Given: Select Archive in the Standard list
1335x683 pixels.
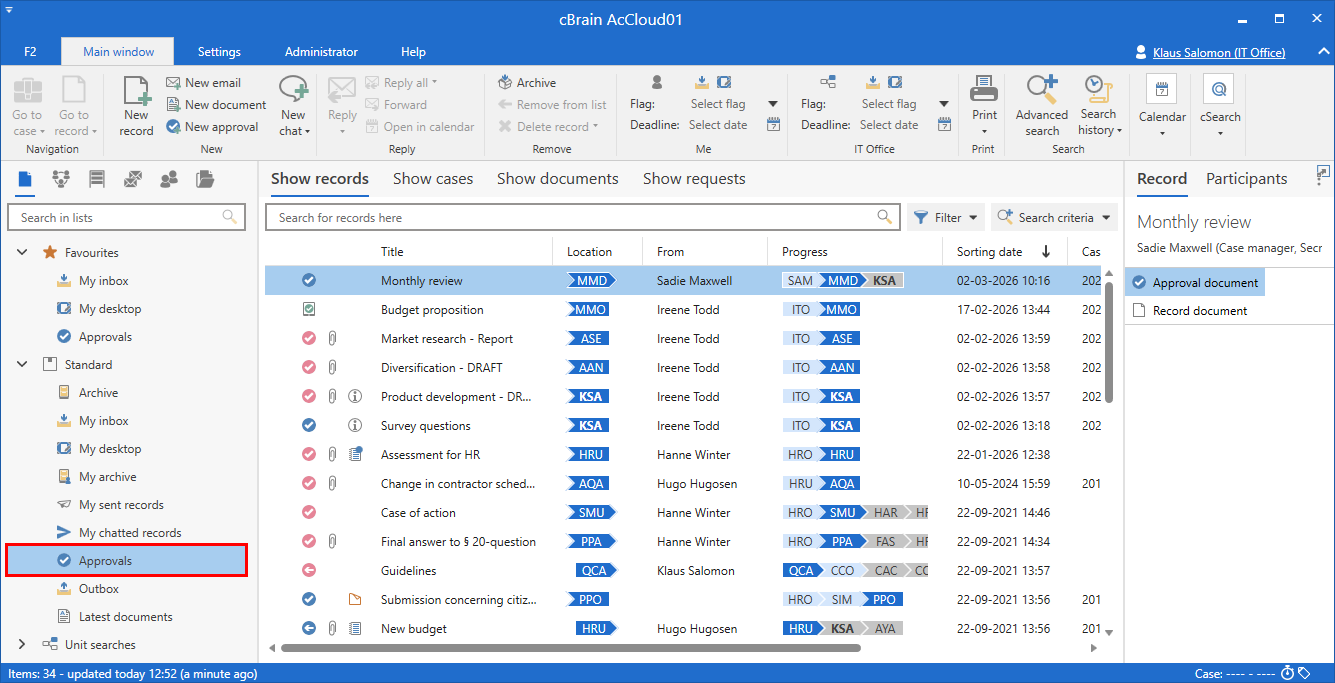Looking at the screenshot, I should click(x=98, y=393).
